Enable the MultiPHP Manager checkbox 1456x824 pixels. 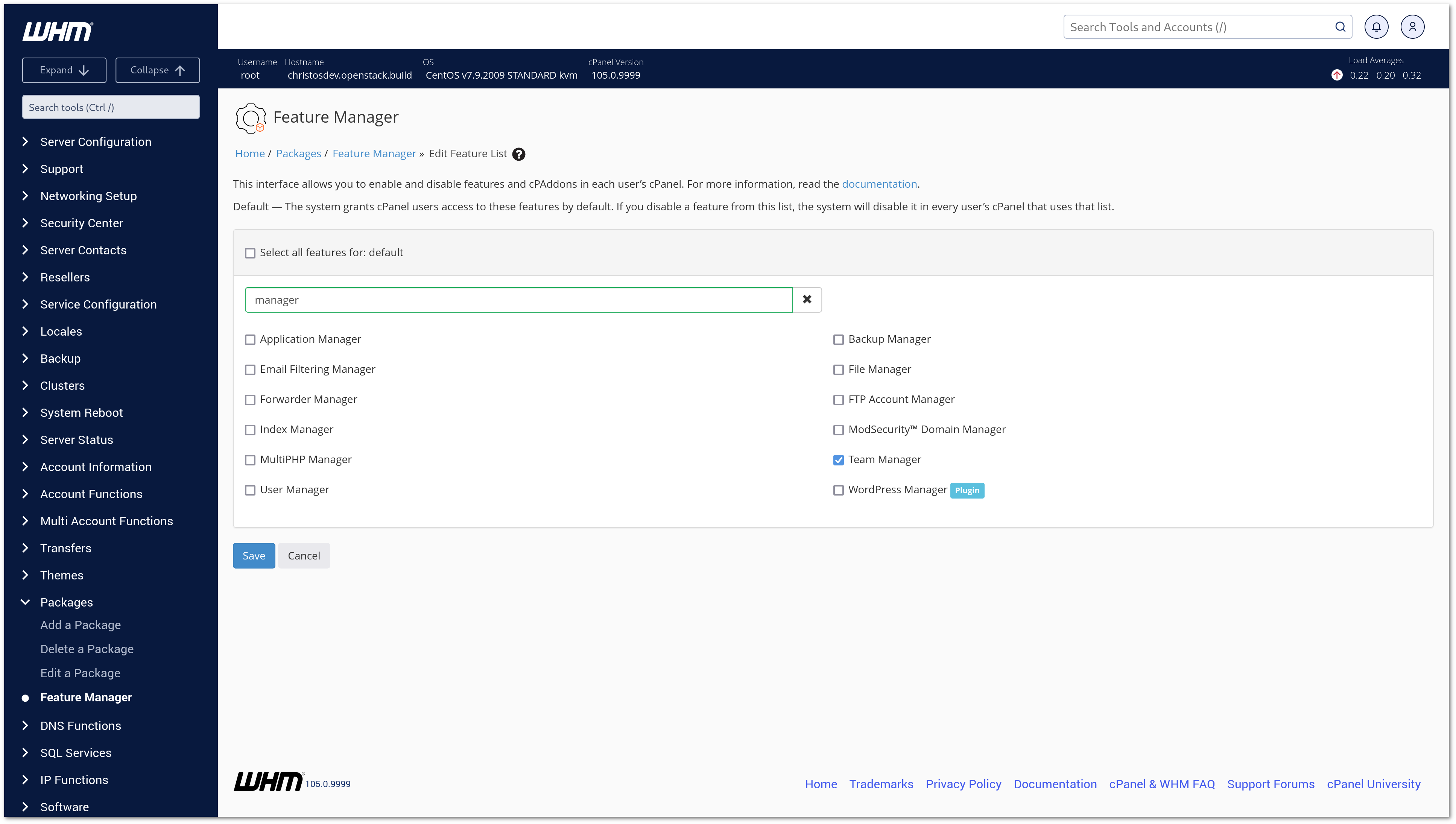point(250,460)
